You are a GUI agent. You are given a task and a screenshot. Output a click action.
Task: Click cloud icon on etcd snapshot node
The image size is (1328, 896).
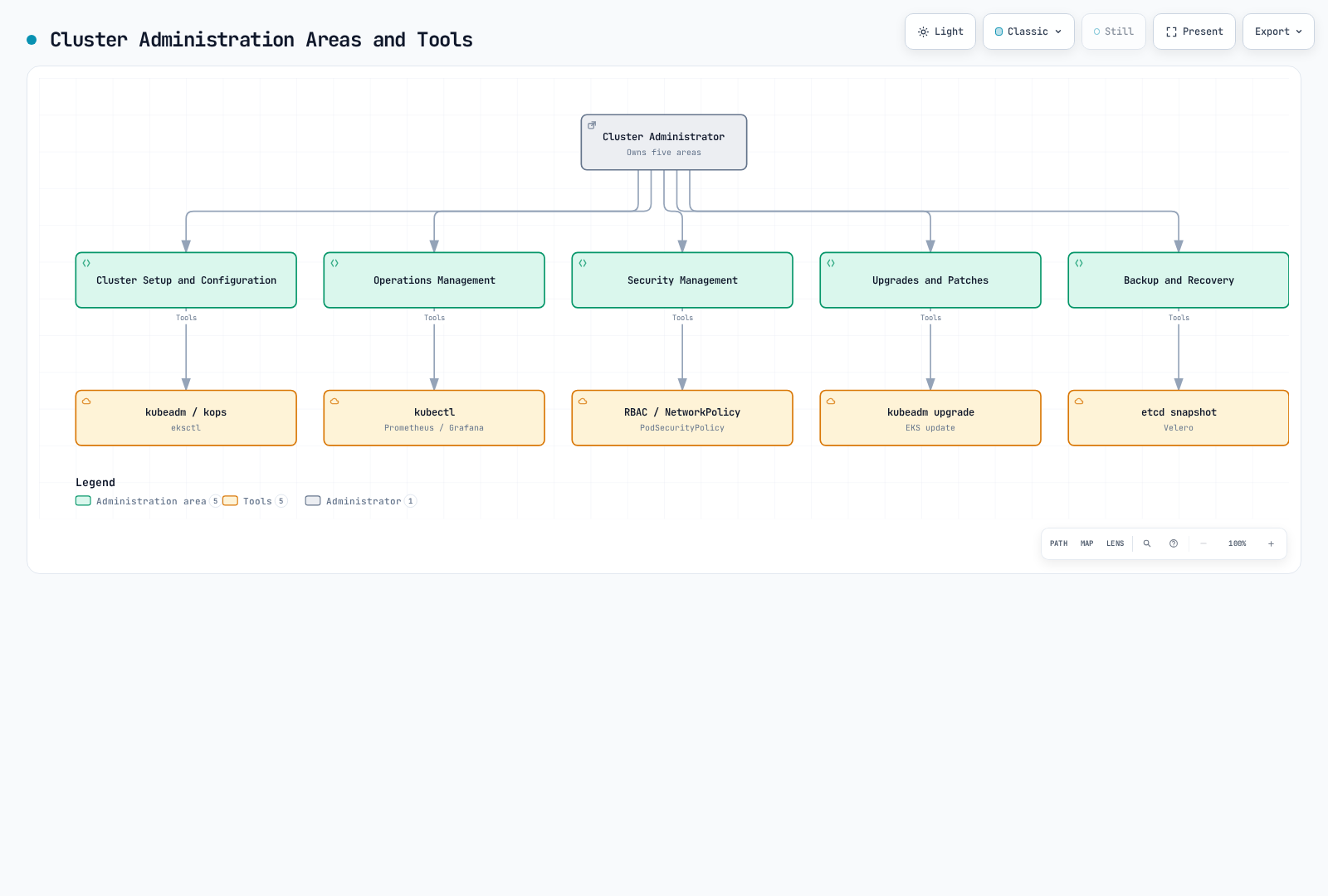(x=1079, y=401)
